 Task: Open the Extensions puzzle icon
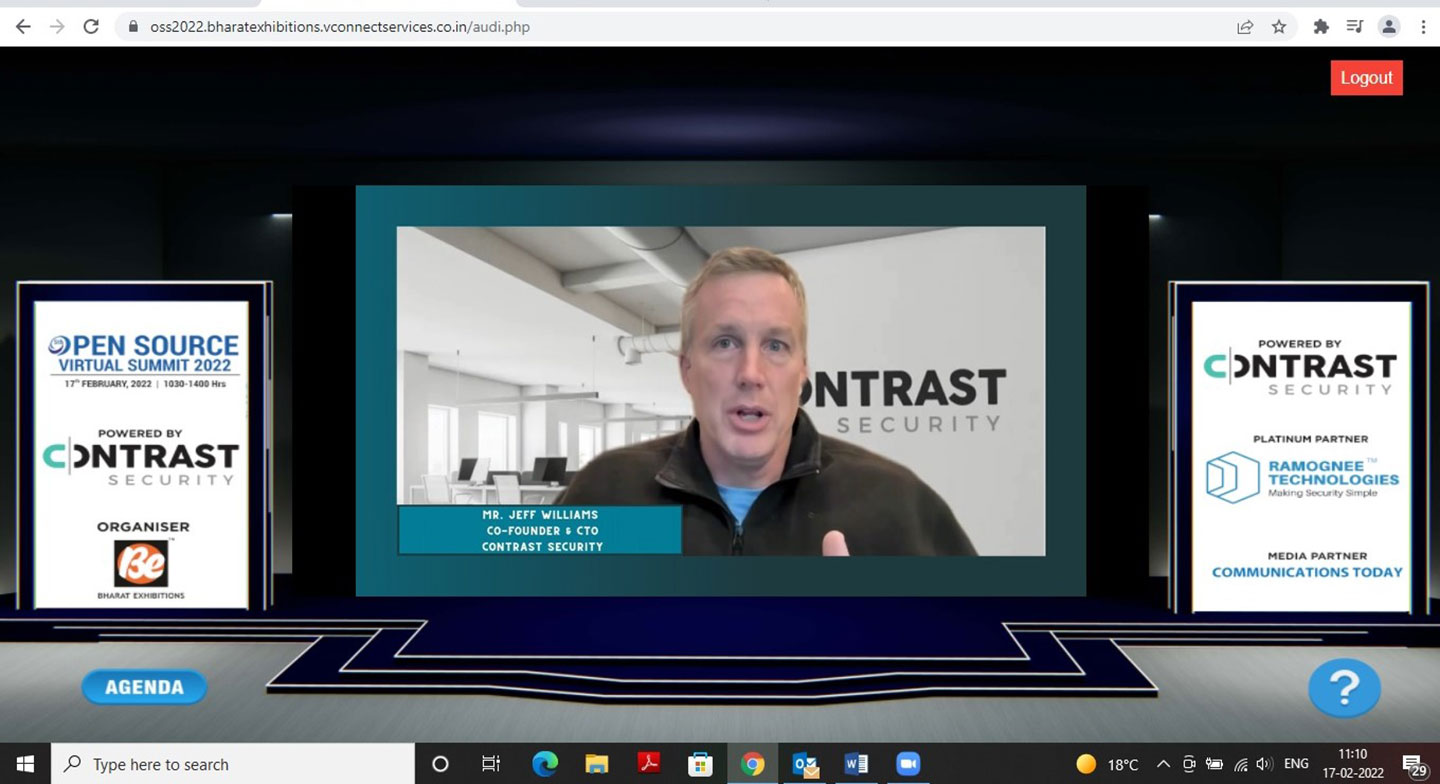[x=1321, y=27]
